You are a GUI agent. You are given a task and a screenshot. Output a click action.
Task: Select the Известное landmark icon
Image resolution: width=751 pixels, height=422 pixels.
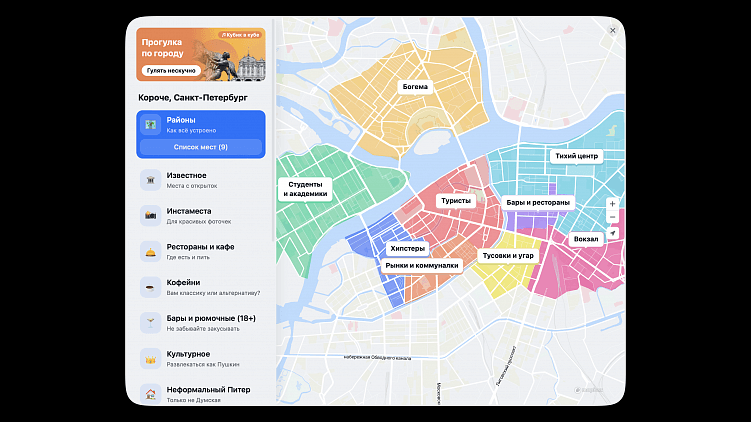point(150,180)
